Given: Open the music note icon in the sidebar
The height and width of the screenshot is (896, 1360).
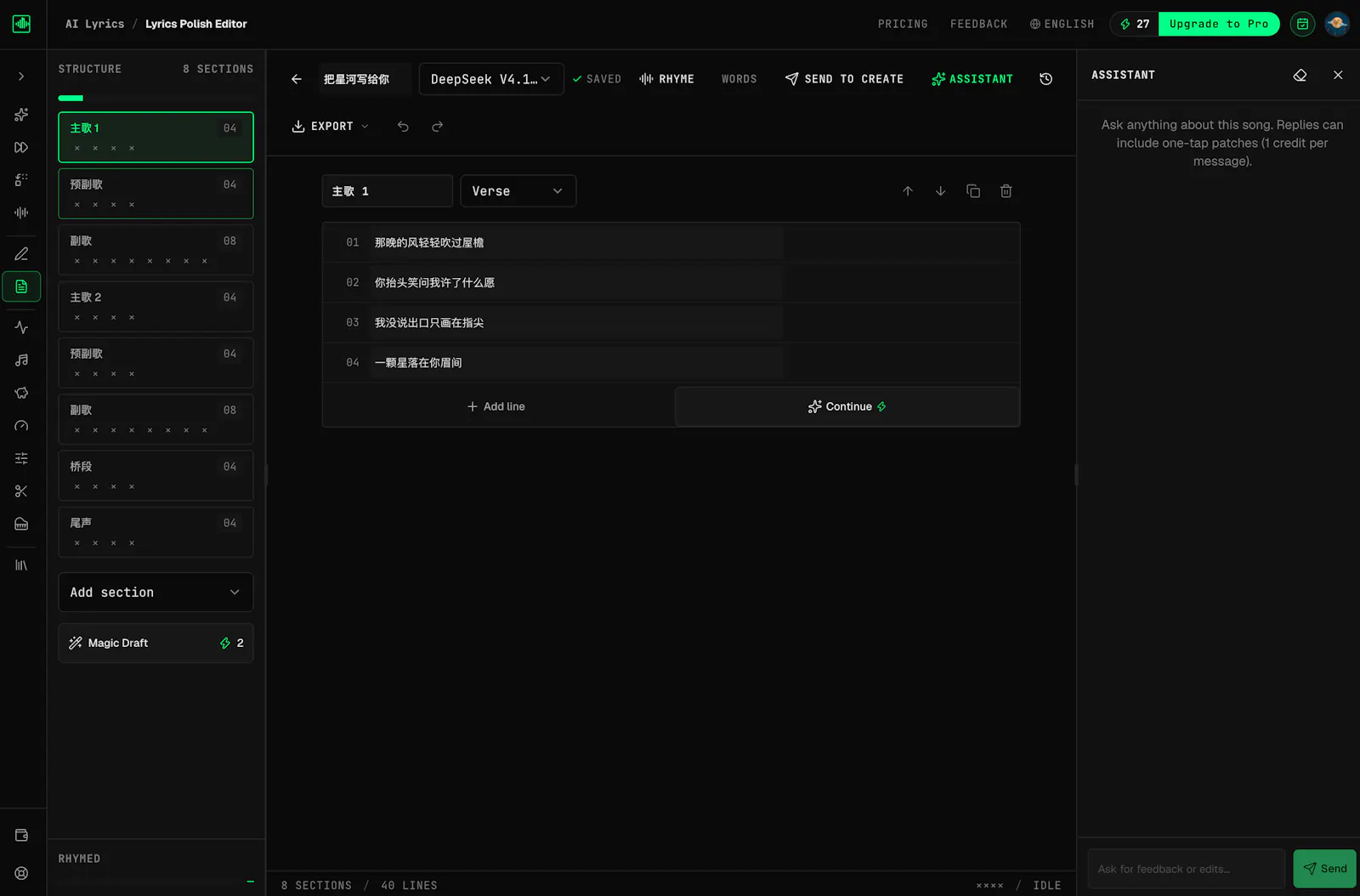Looking at the screenshot, I should [21, 360].
